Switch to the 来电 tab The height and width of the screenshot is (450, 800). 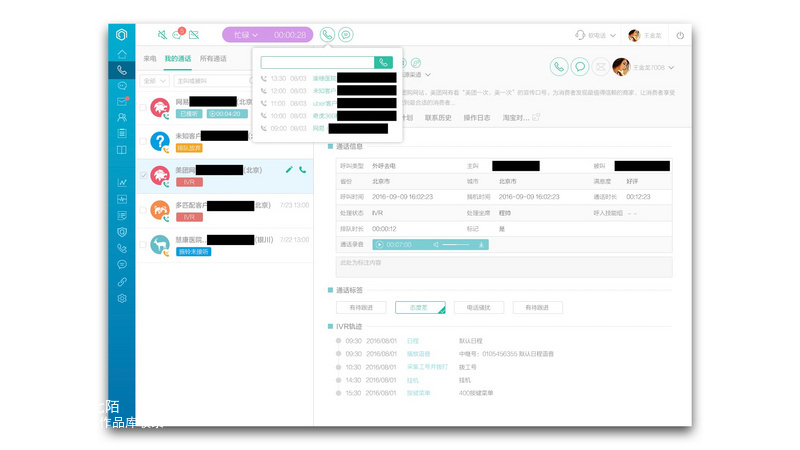pyautogui.click(x=149, y=59)
